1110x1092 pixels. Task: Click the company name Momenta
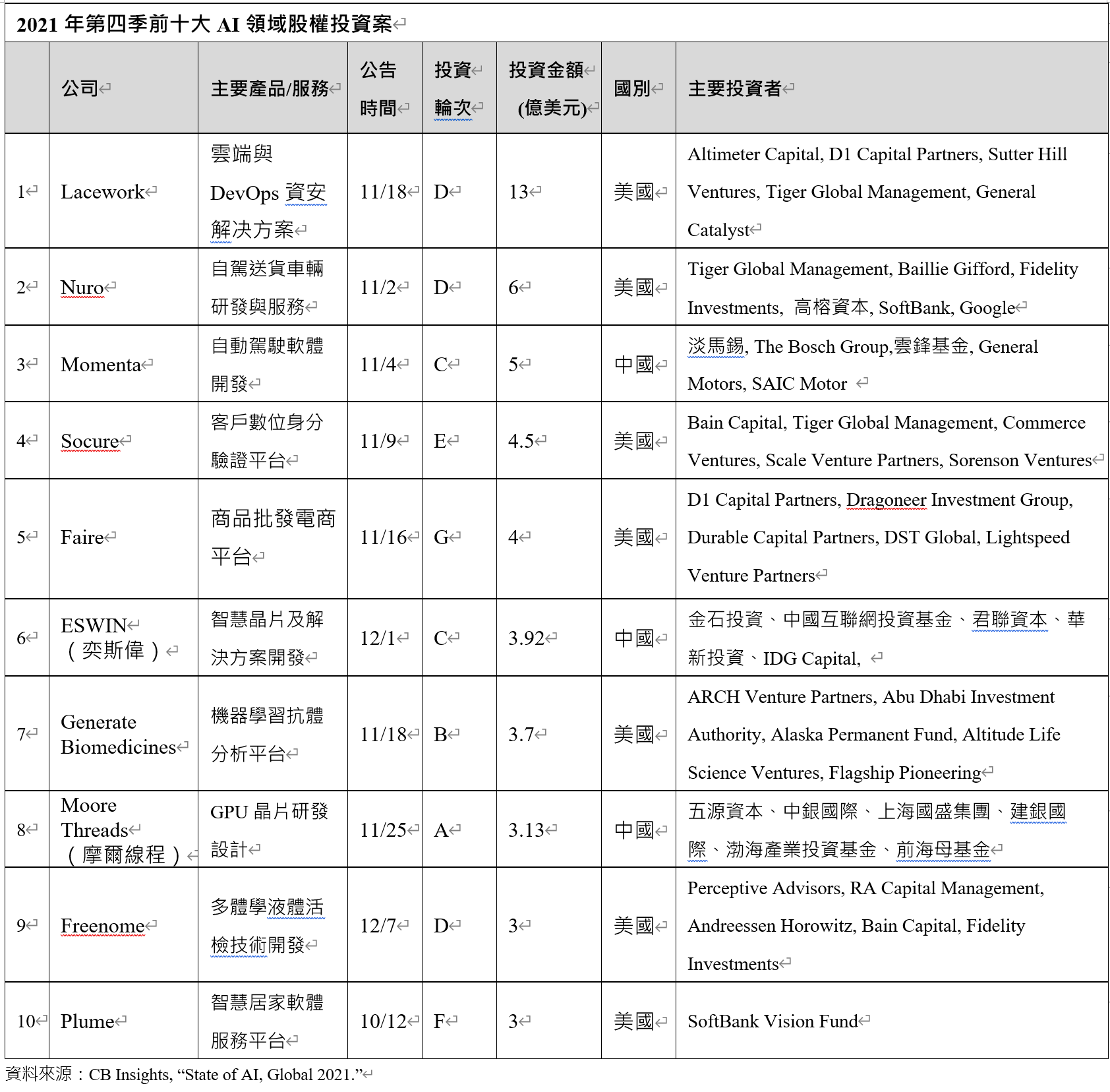coord(101,364)
